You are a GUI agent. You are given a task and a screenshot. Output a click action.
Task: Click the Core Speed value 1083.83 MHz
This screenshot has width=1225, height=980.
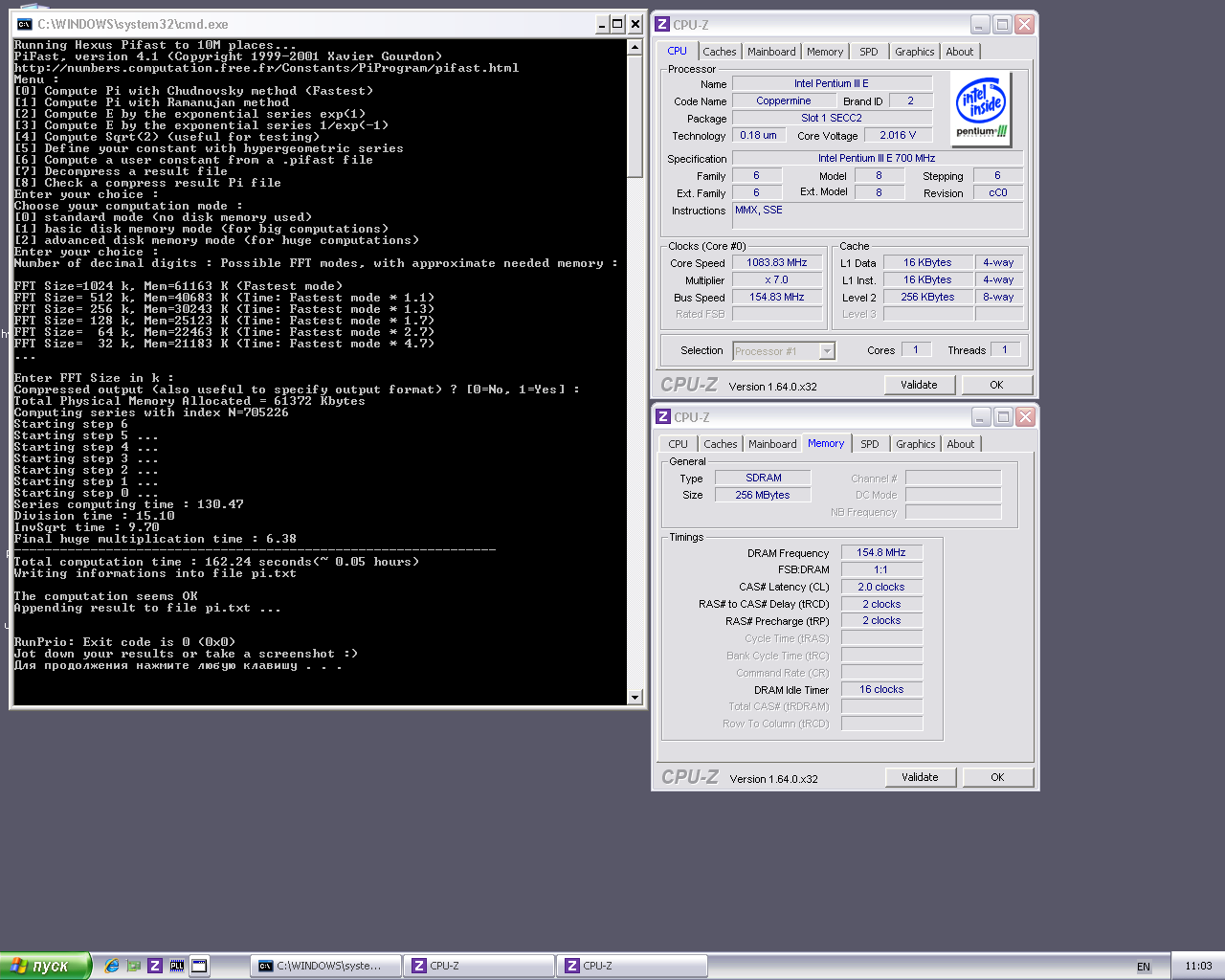point(777,262)
